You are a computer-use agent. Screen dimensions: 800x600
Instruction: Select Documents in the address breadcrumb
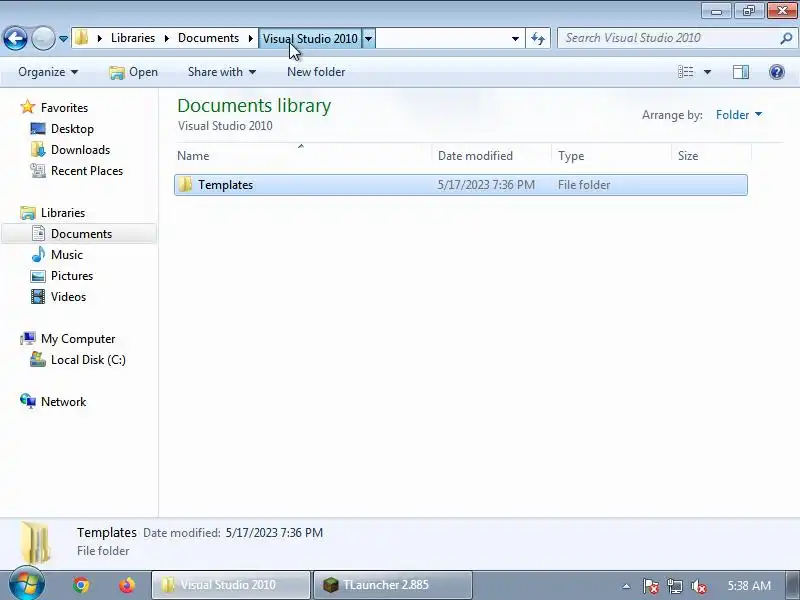[x=208, y=38]
